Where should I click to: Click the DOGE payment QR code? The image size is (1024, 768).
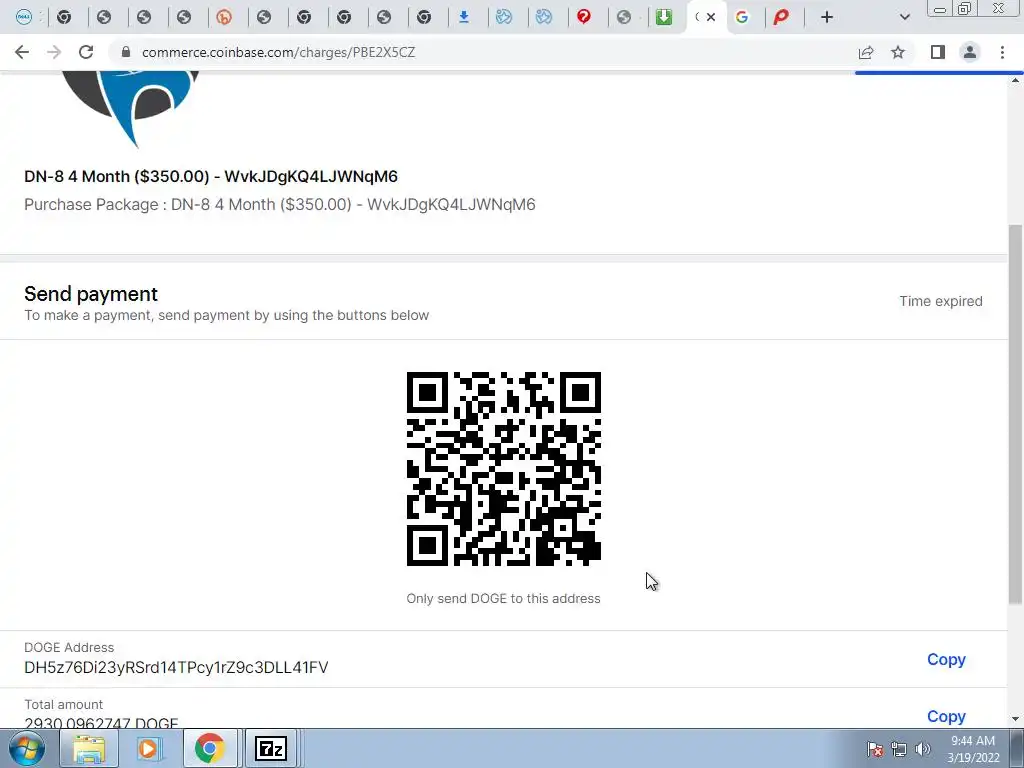[x=504, y=468]
